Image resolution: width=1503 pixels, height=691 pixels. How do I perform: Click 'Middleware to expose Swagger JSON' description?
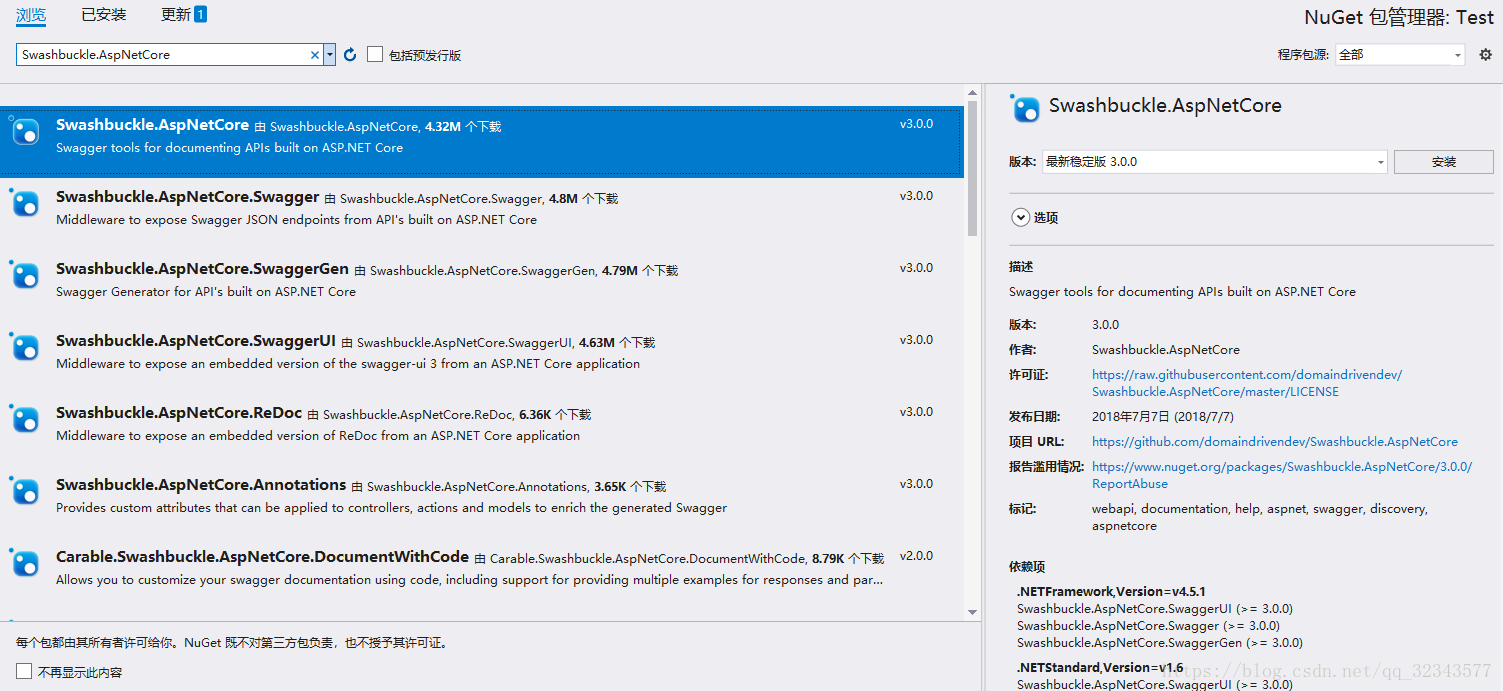click(296, 220)
